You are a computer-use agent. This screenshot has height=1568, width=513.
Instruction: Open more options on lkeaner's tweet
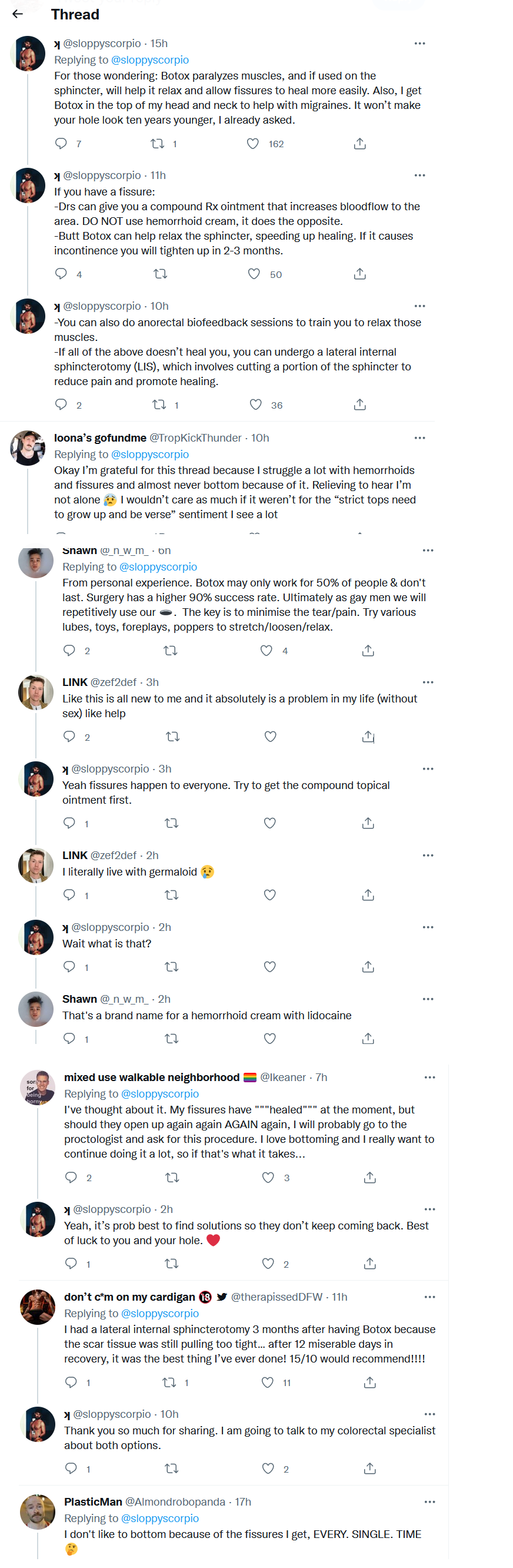point(429,1078)
